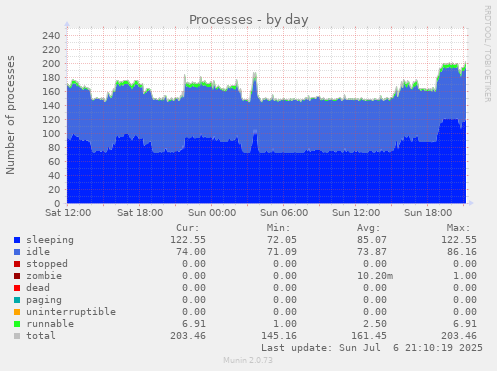Click the 200 y-axis tick label
497x371 pixels.
(x=51, y=64)
